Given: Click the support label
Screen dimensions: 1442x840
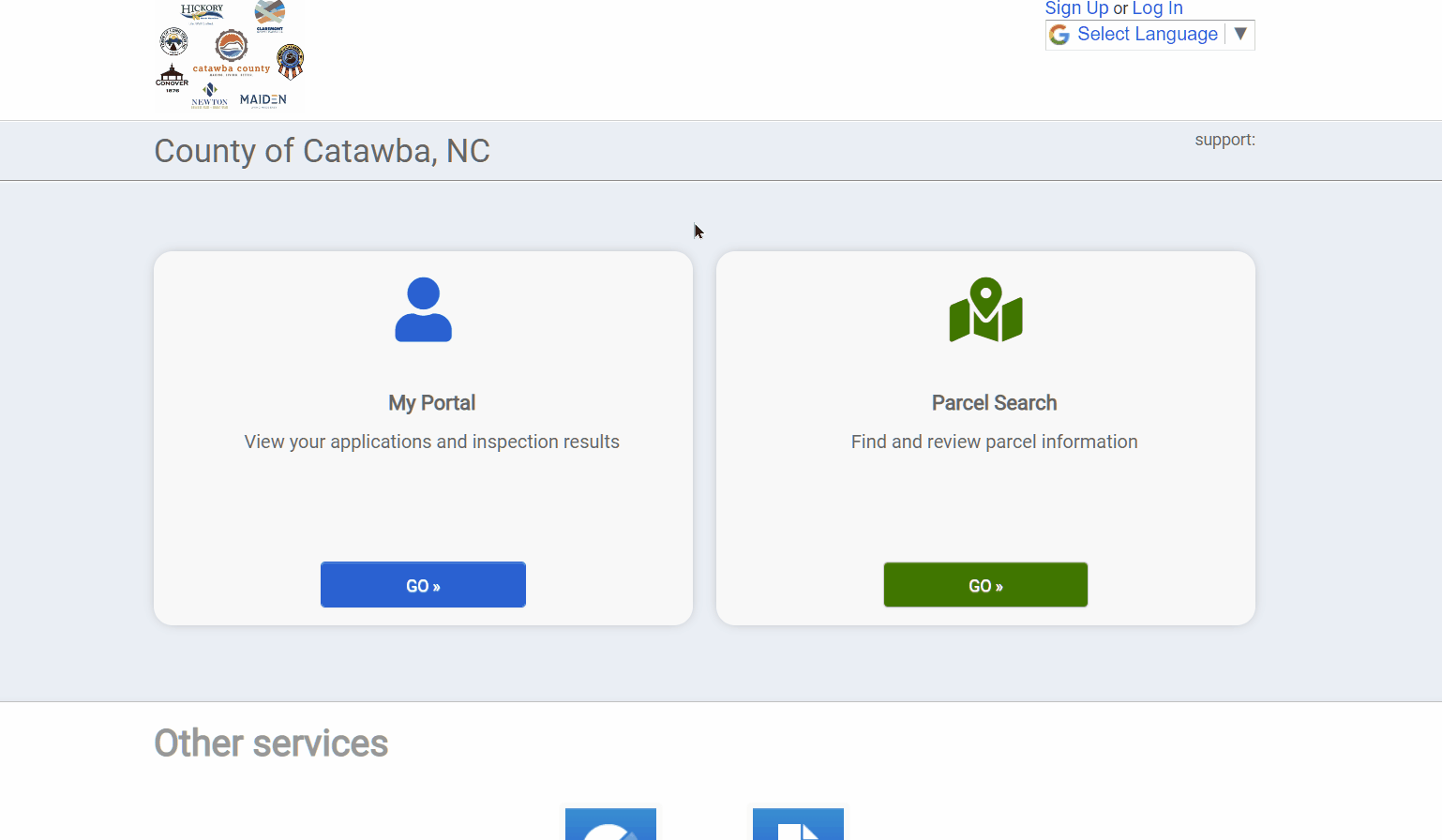Looking at the screenshot, I should tap(1224, 140).
